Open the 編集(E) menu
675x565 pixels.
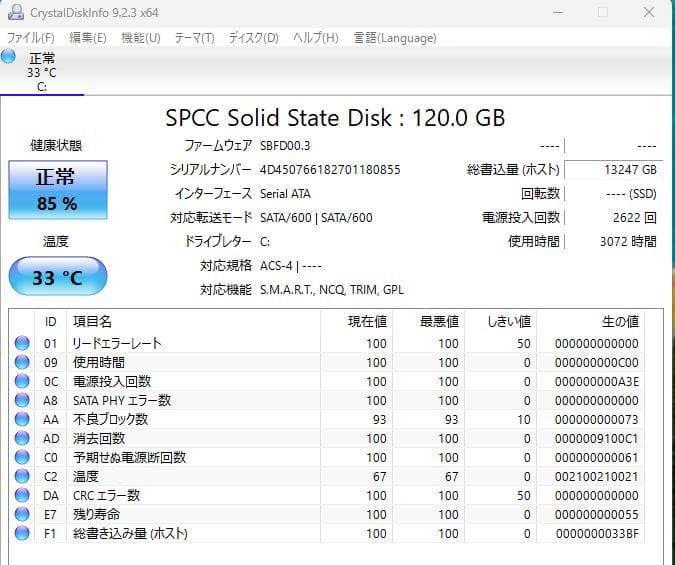pyautogui.click(x=87, y=38)
